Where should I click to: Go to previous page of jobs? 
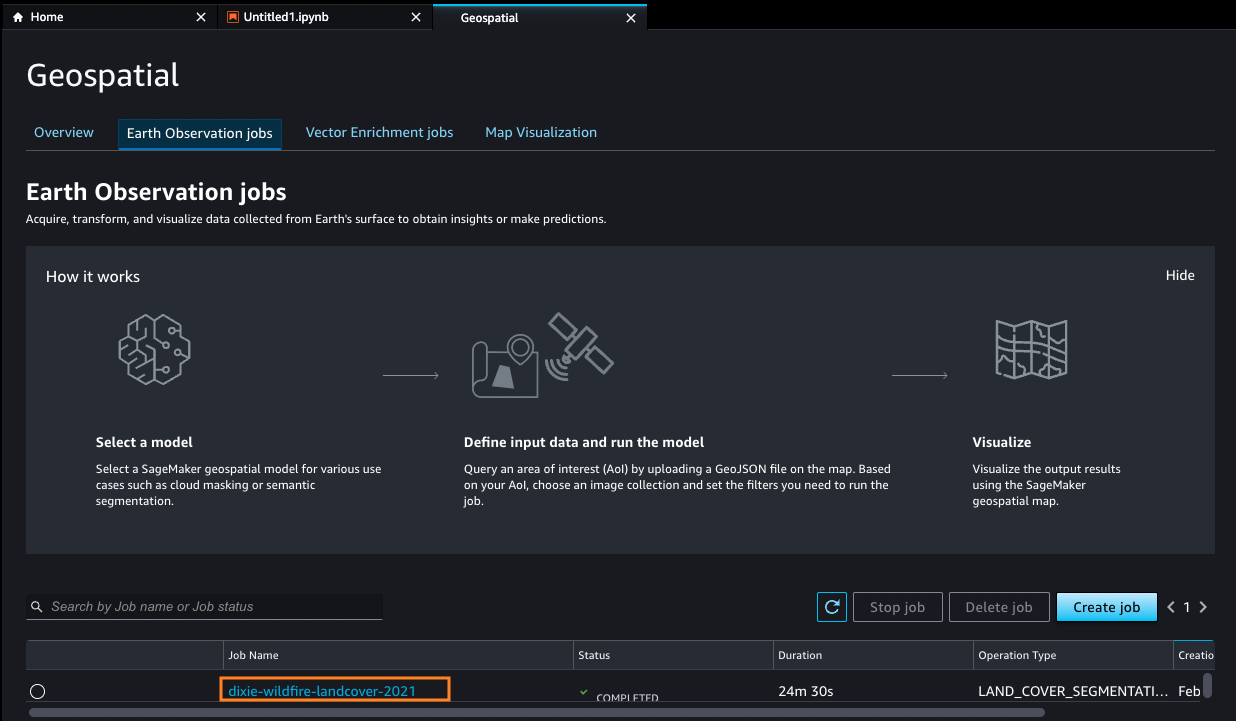(1171, 607)
